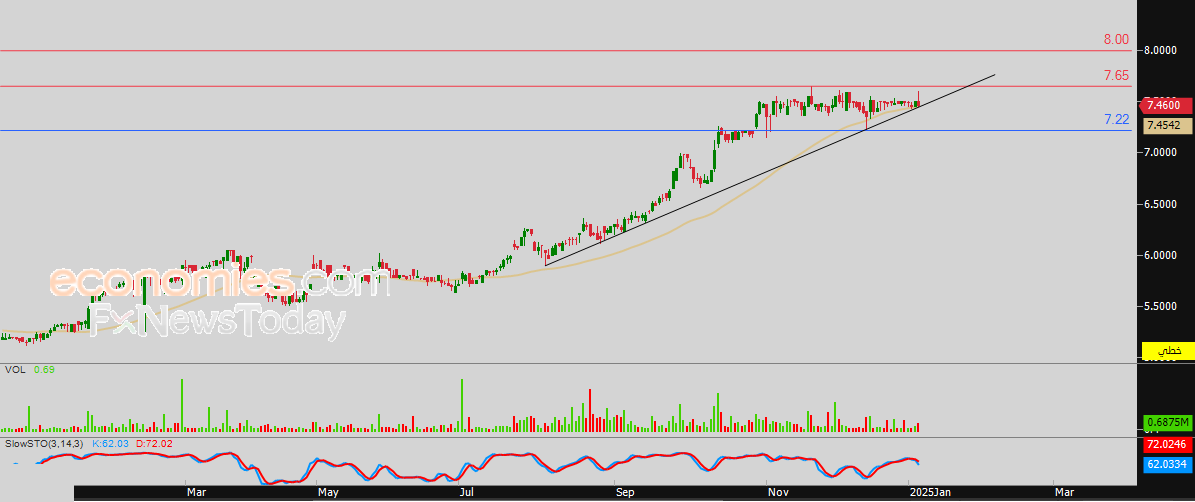1195x502 pixels.
Task: Select the 8.00 resistance level label
Action: [1117, 39]
